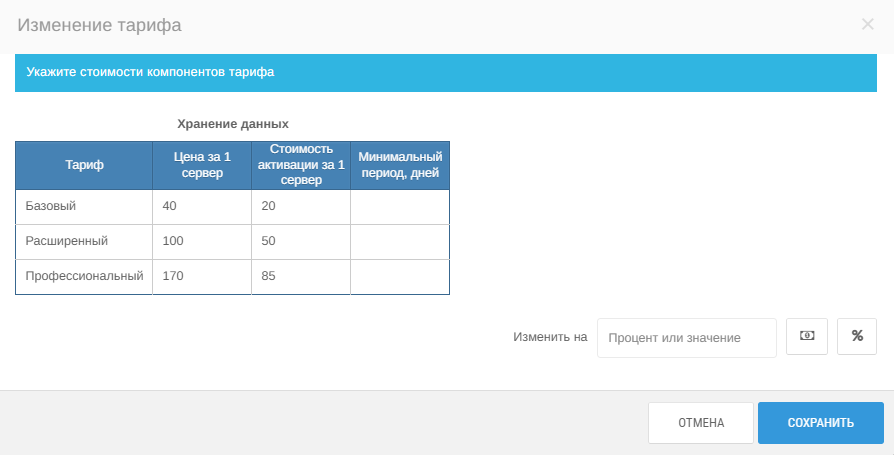Close the tariff change dialog
This screenshot has width=894, height=455.
pyautogui.click(x=868, y=25)
